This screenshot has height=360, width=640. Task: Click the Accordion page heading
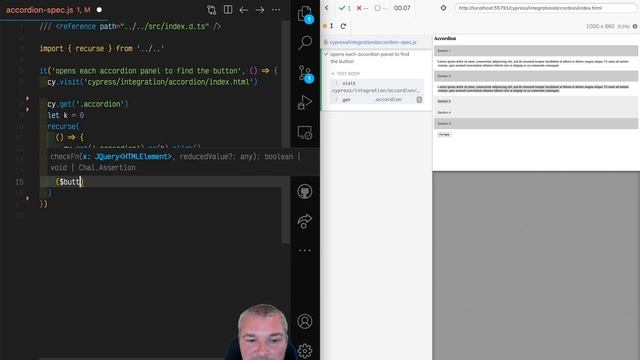click(x=445, y=38)
